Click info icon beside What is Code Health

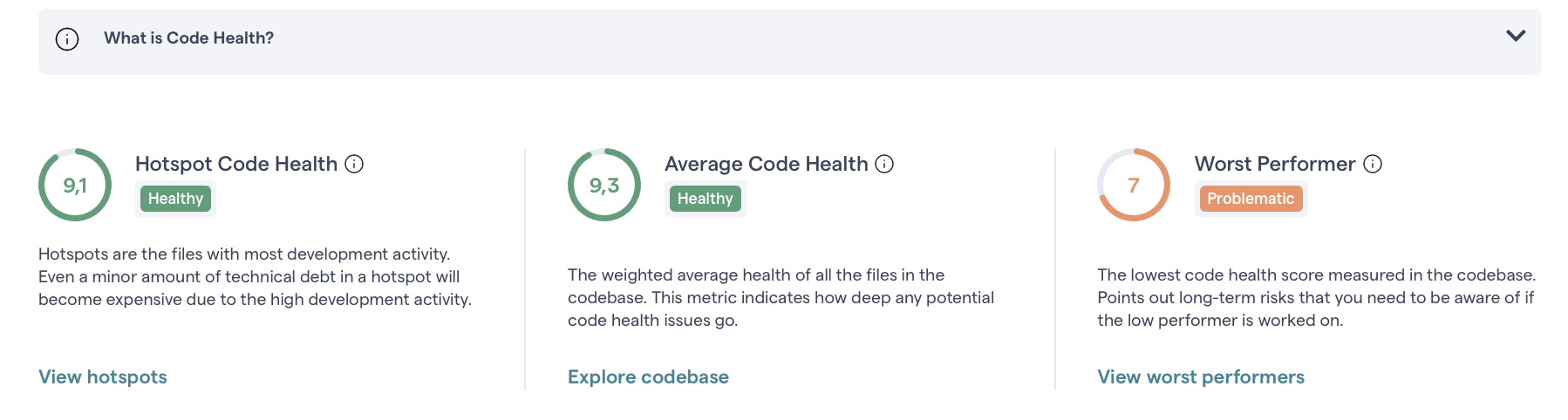(67, 39)
